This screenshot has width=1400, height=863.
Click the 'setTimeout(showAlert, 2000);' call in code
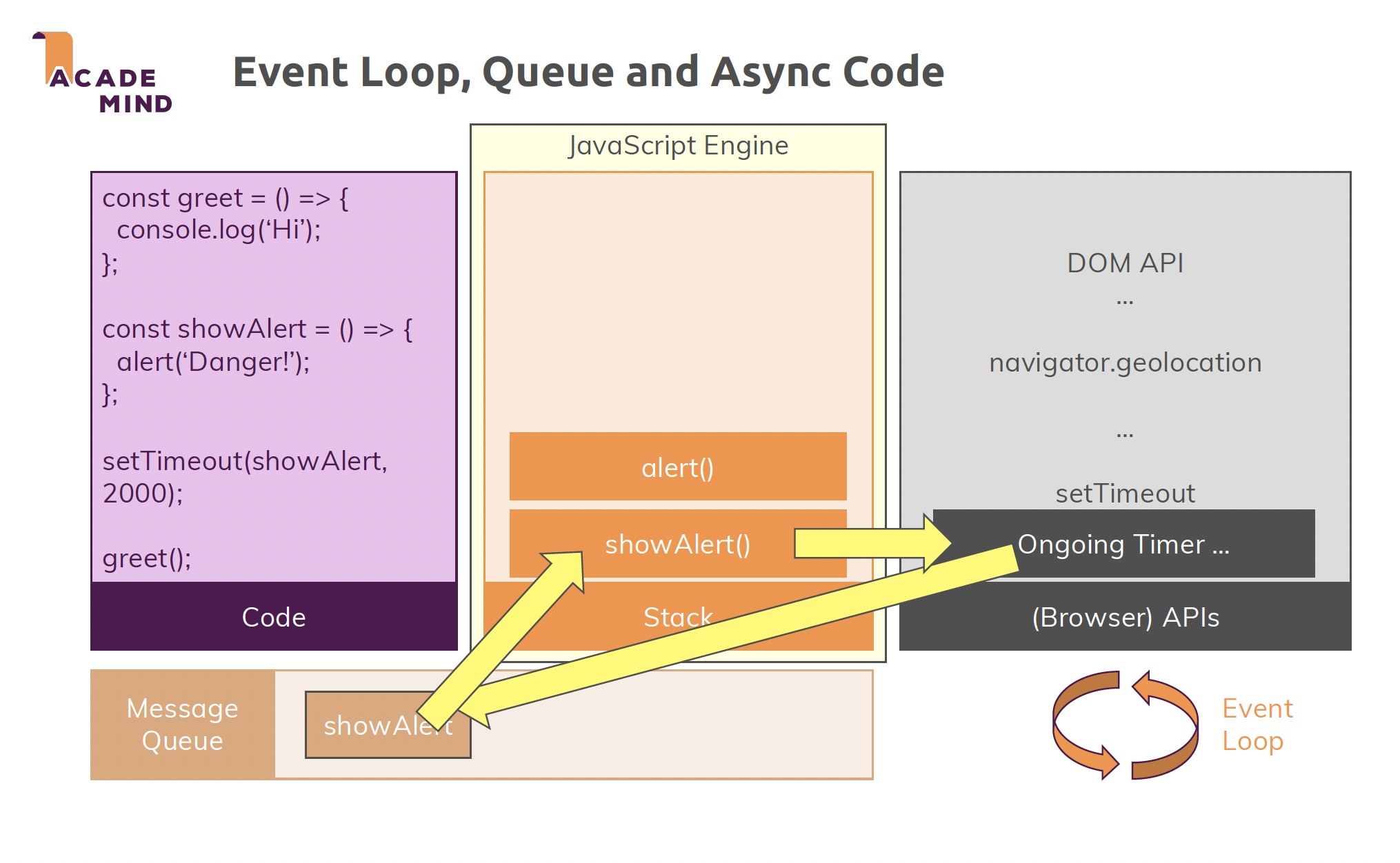tap(245, 477)
